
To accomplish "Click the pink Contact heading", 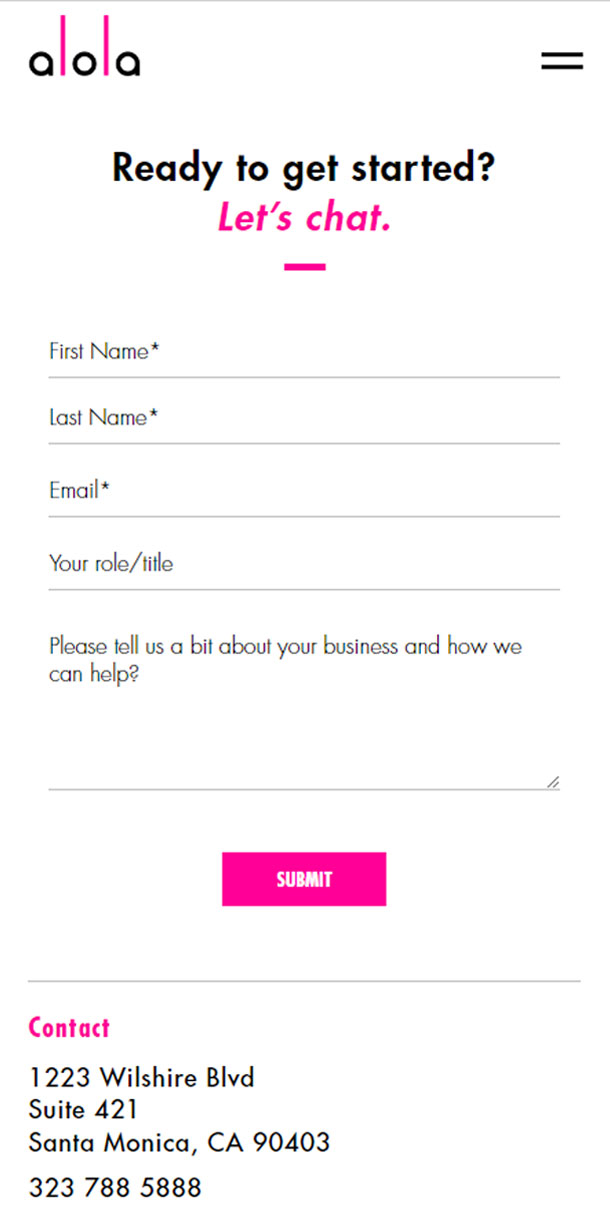I will 69,1027.
